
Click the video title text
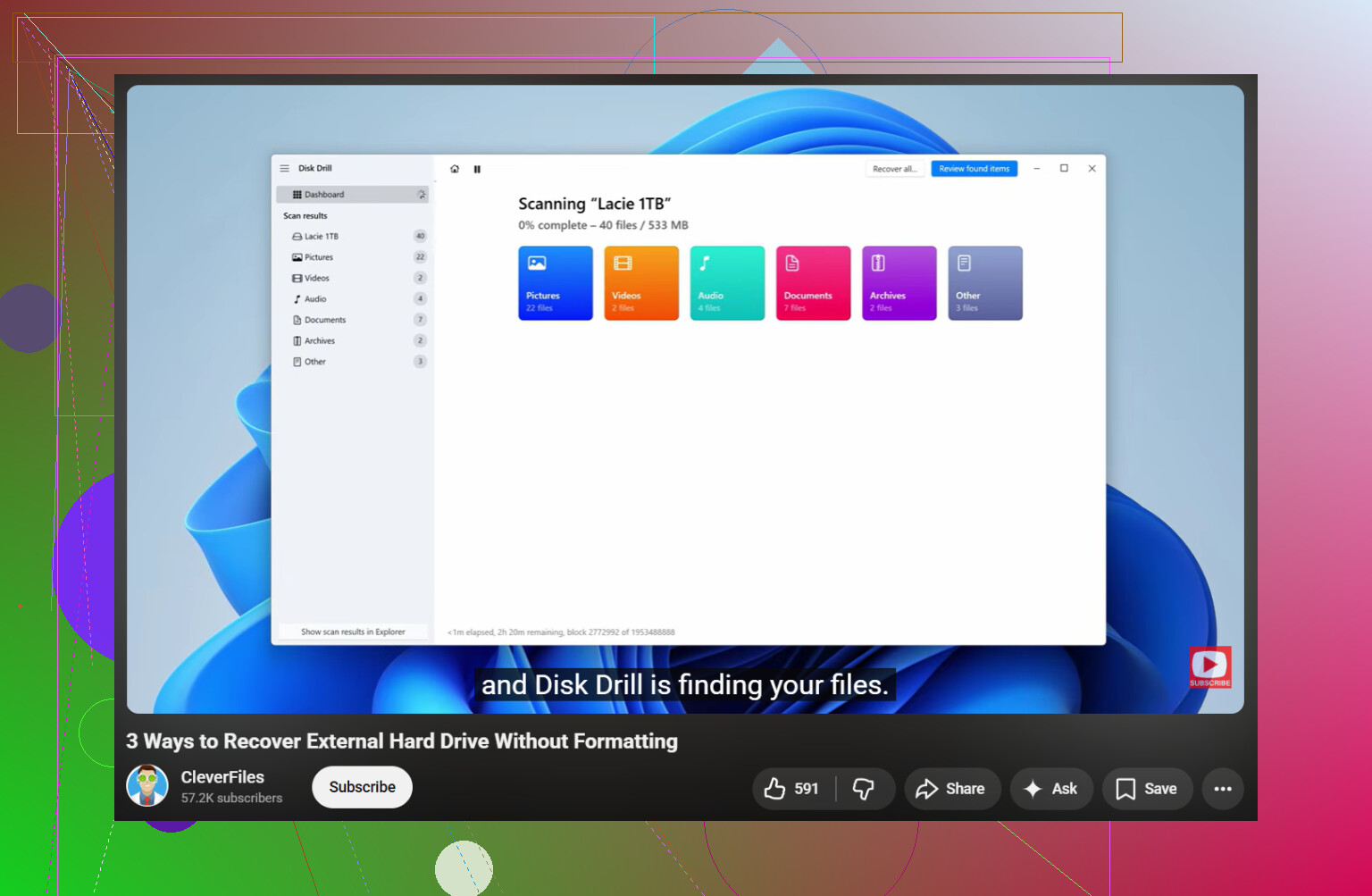(x=402, y=741)
